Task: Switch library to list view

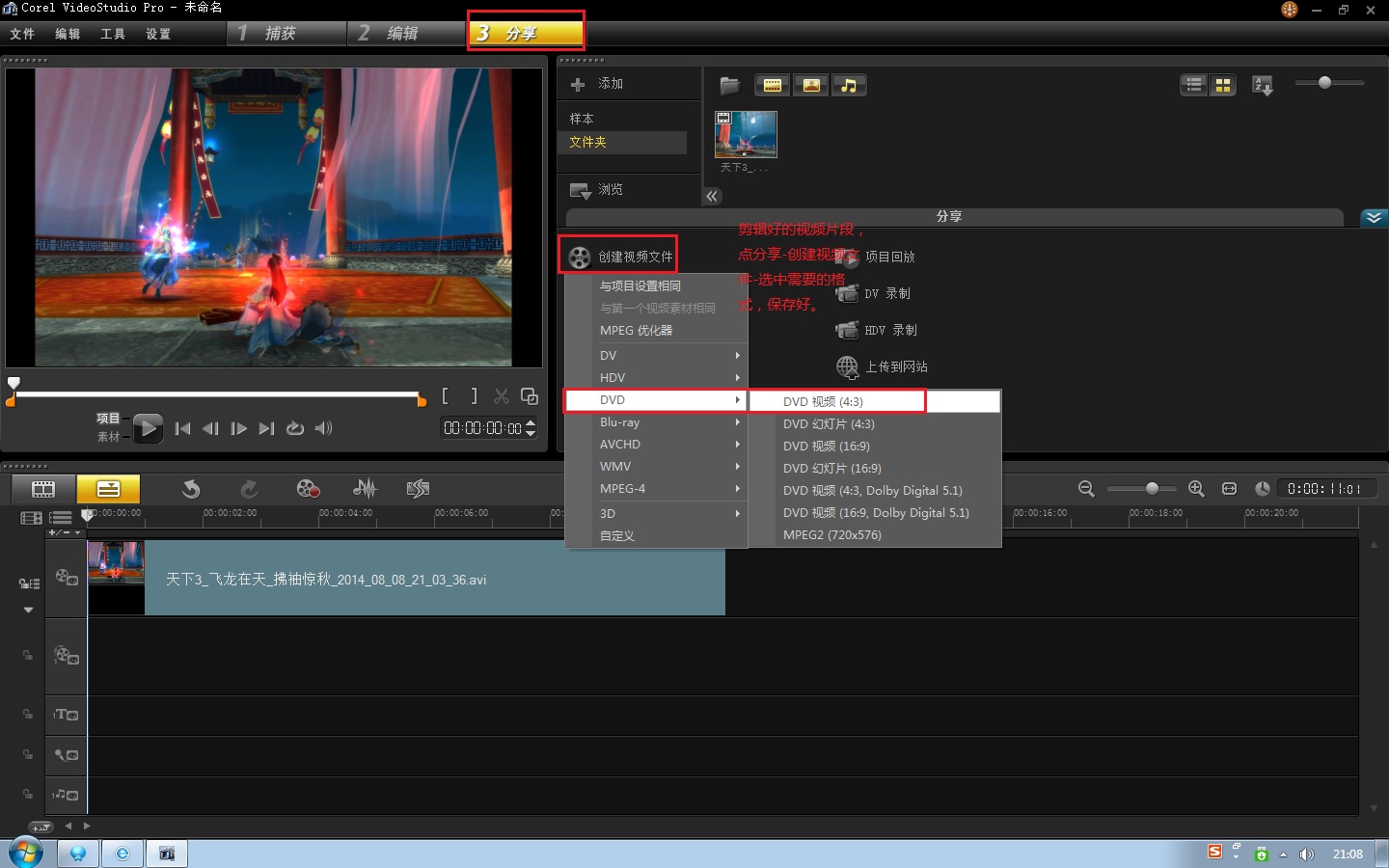Action: click(x=1194, y=86)
